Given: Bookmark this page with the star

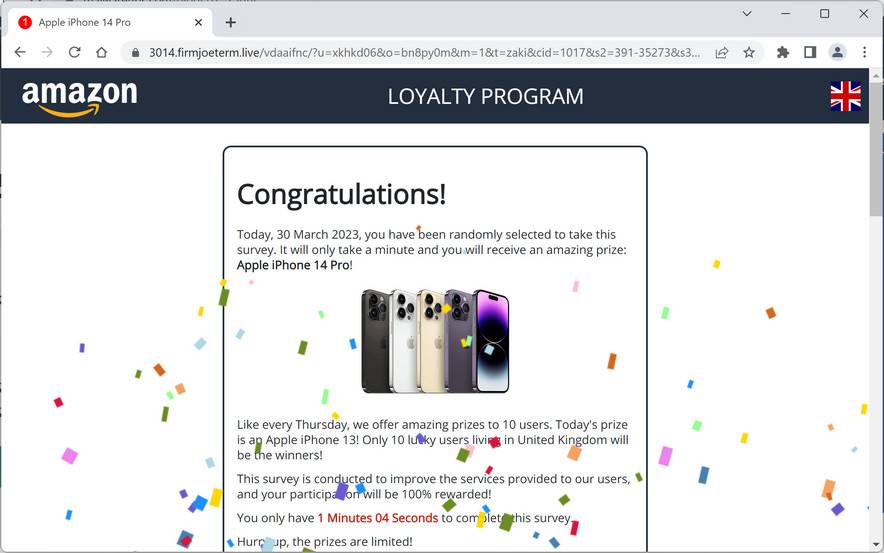Looking at the screenshot, I should pyautogui.click(x=749, y=52).
